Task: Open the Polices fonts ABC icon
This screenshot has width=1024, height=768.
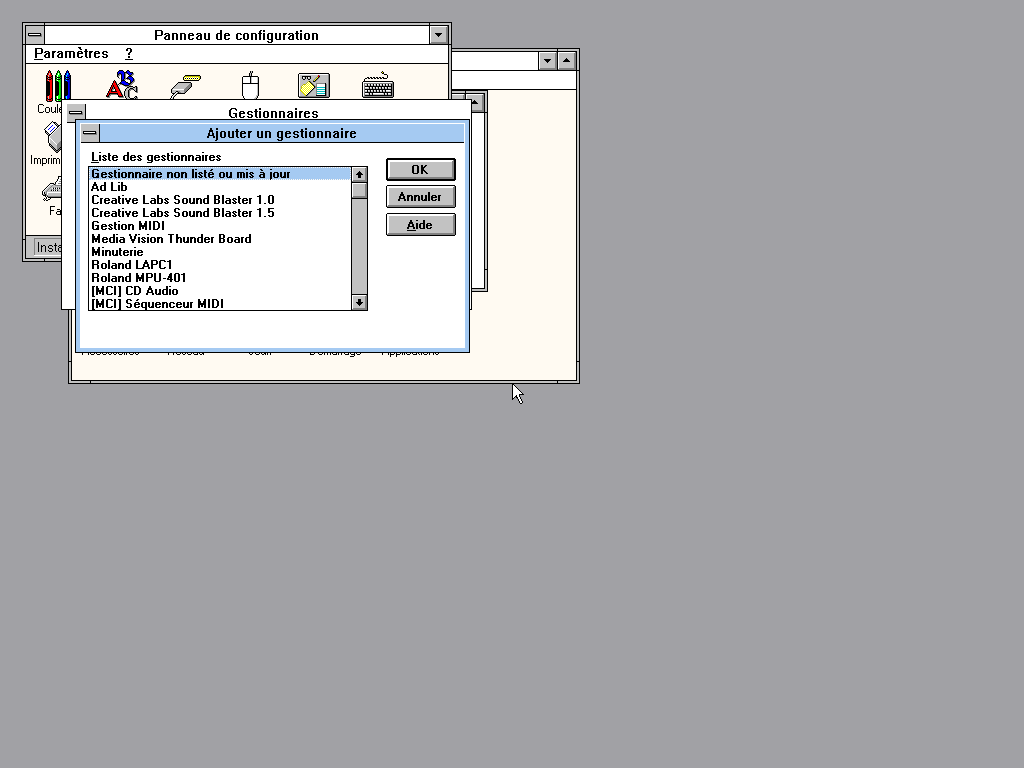Action: [x=121, y=85]
